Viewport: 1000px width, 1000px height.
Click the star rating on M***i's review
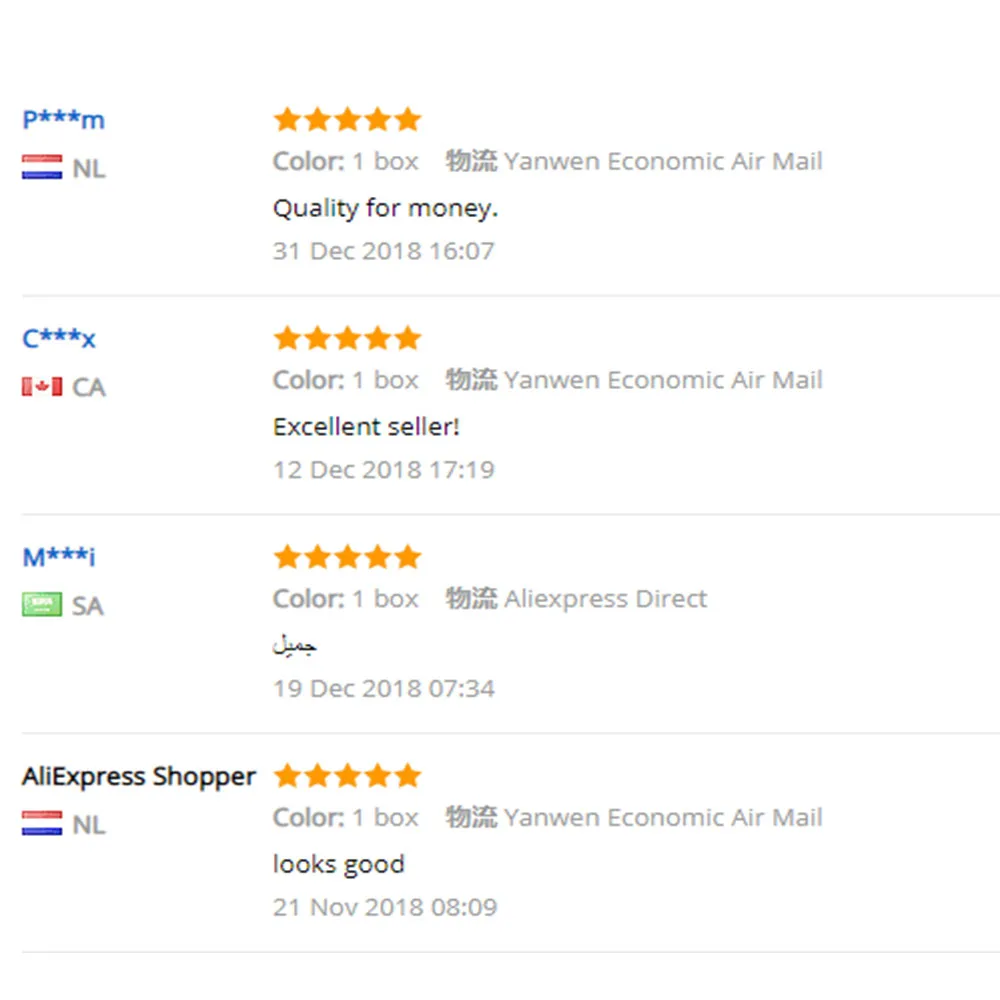pos(347,557)
